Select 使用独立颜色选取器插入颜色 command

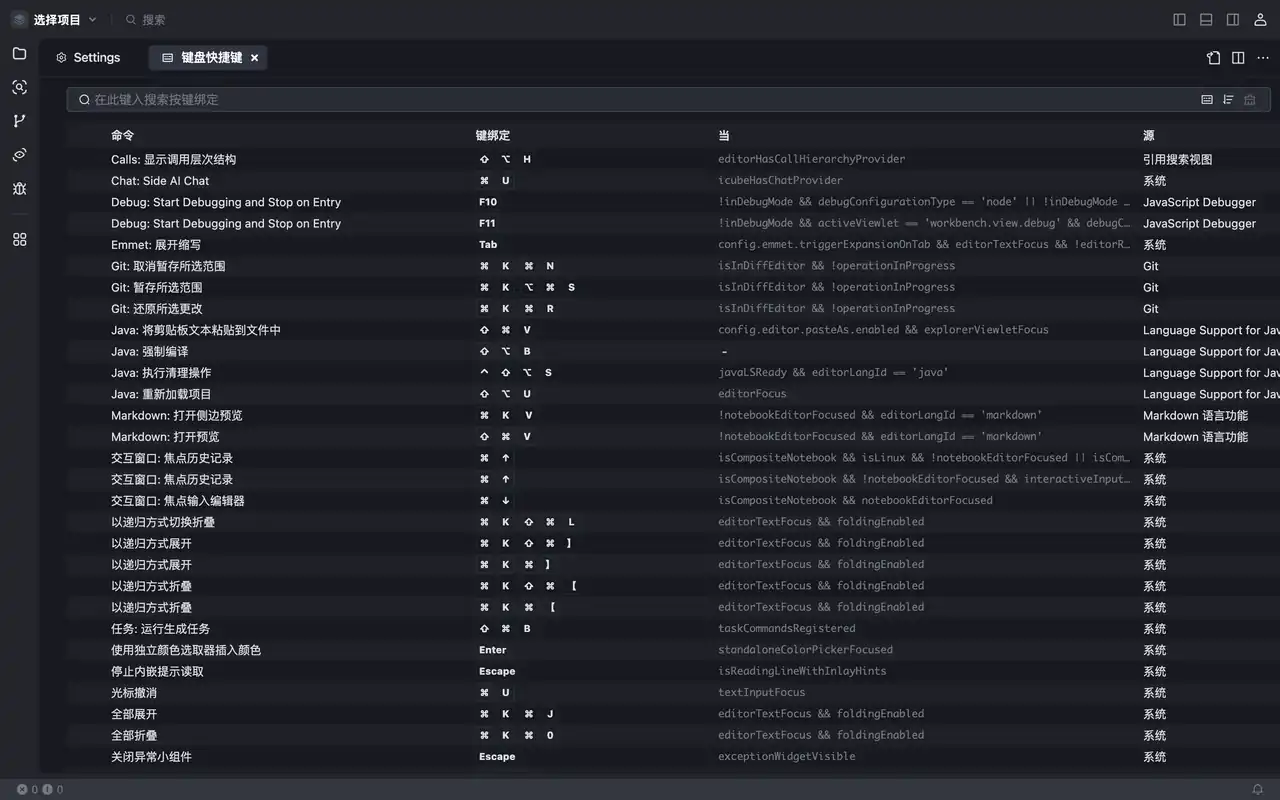(x=186, y=650)
